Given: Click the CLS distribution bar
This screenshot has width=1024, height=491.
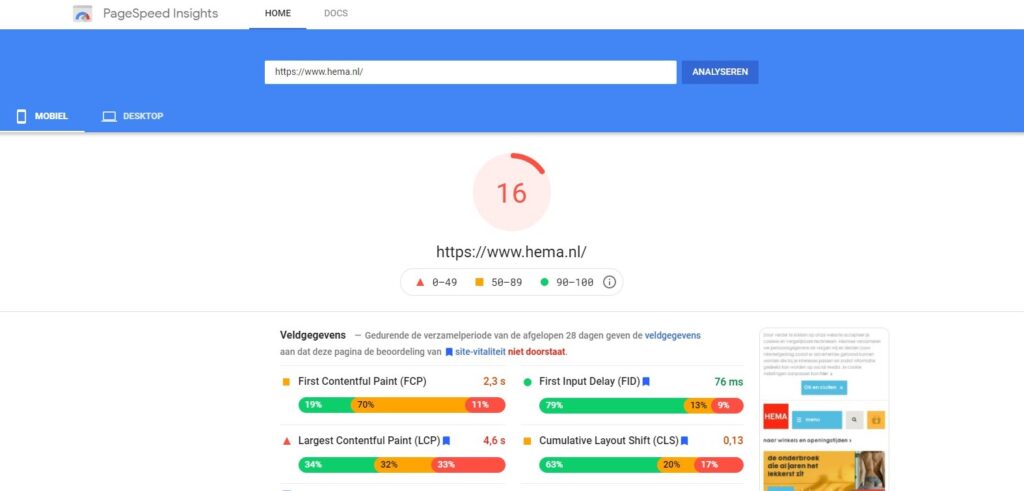Looking at the screenshot, I should (641, 464).
